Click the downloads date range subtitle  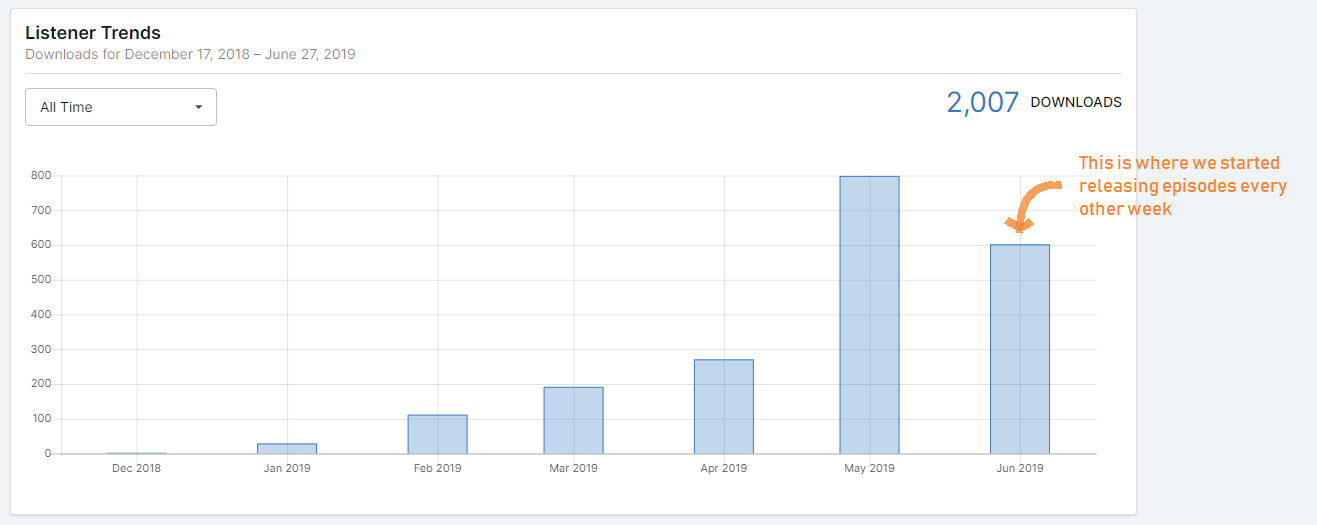[x=190, y=54]
